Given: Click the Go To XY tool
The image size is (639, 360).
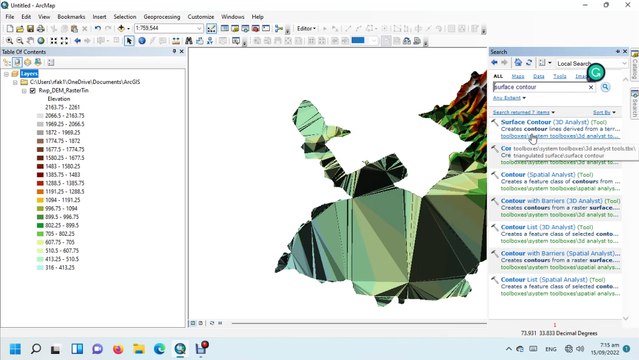Looking at the screenshot, I should click(210, 41).
